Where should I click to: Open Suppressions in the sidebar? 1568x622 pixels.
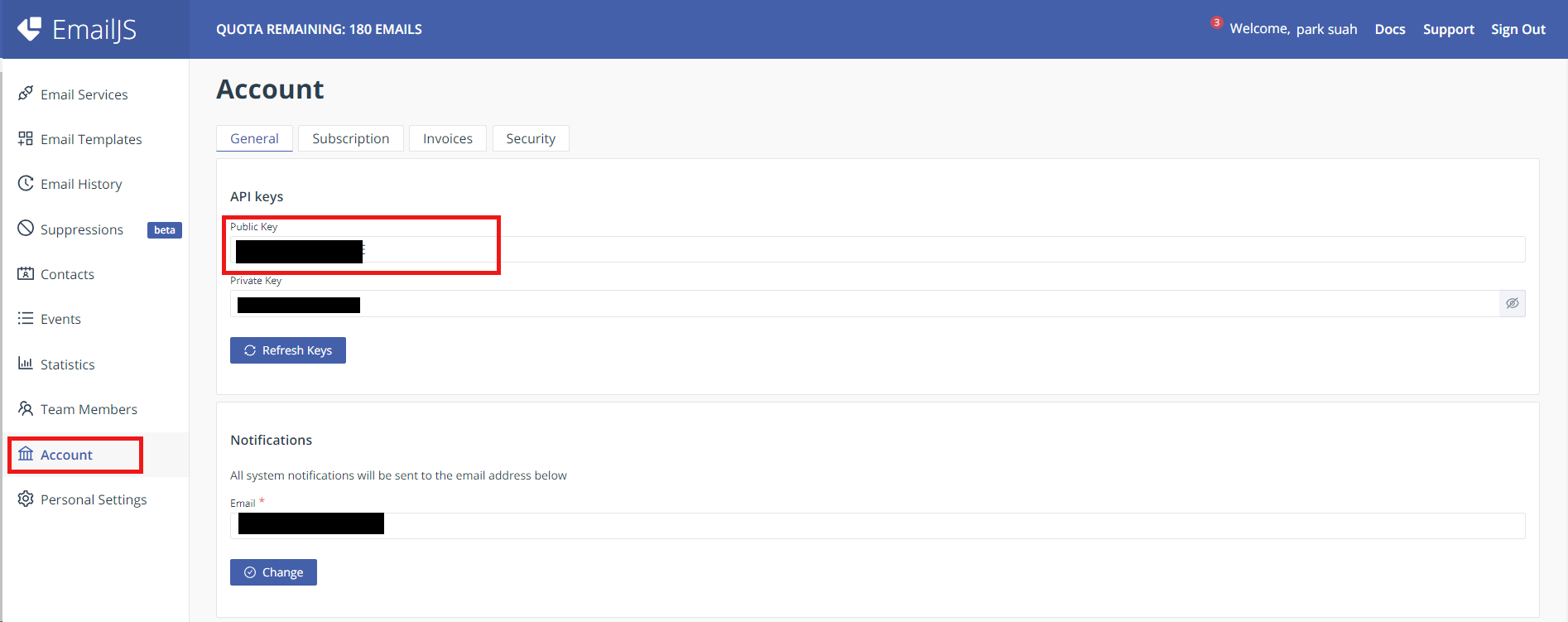point(82,229)
